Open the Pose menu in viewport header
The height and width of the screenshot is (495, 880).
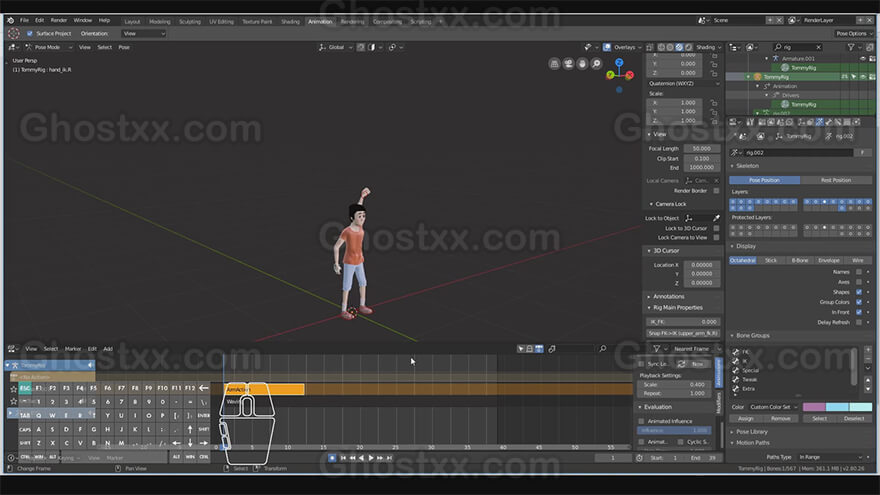124,48
